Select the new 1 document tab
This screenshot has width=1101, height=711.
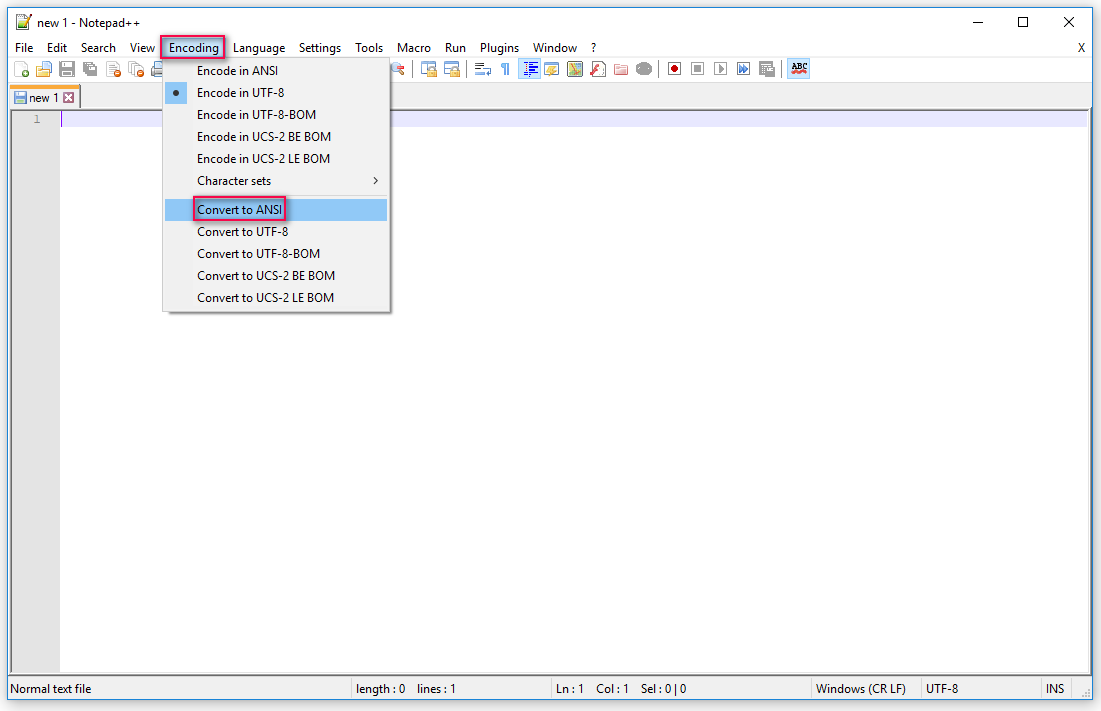point(45,98)
